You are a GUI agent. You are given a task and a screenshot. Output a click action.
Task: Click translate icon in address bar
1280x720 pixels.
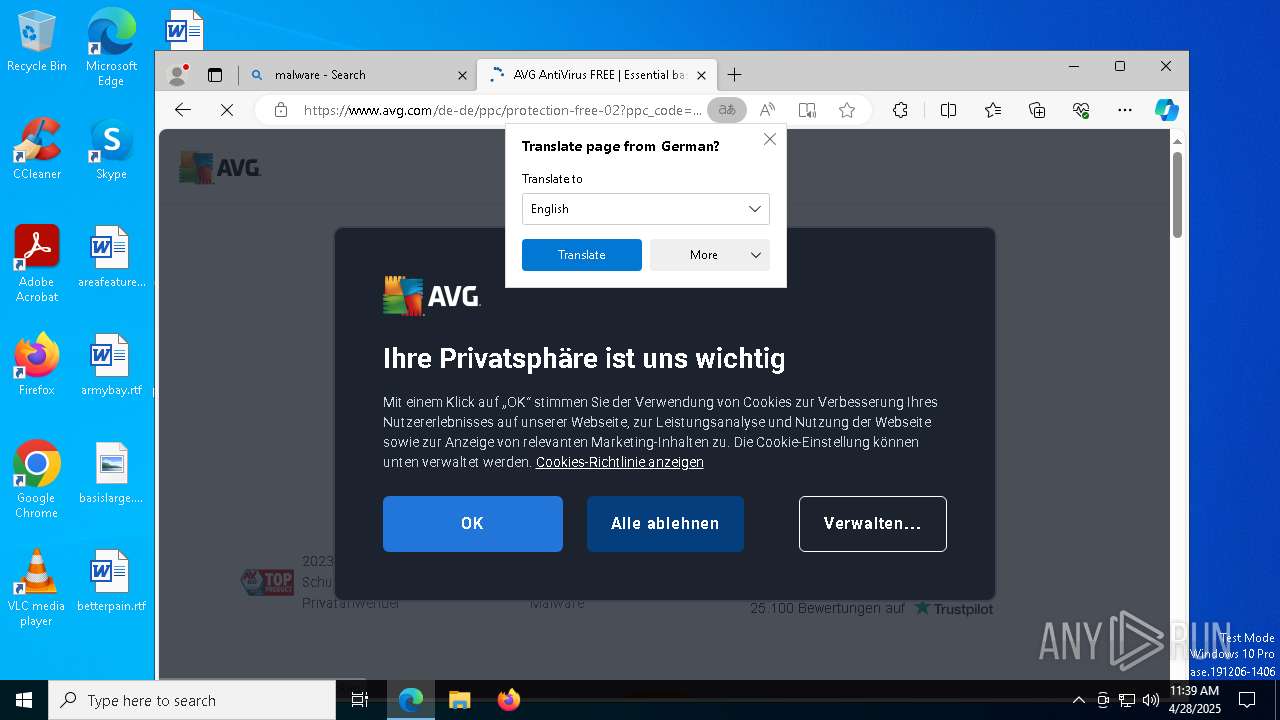(727, 110)
